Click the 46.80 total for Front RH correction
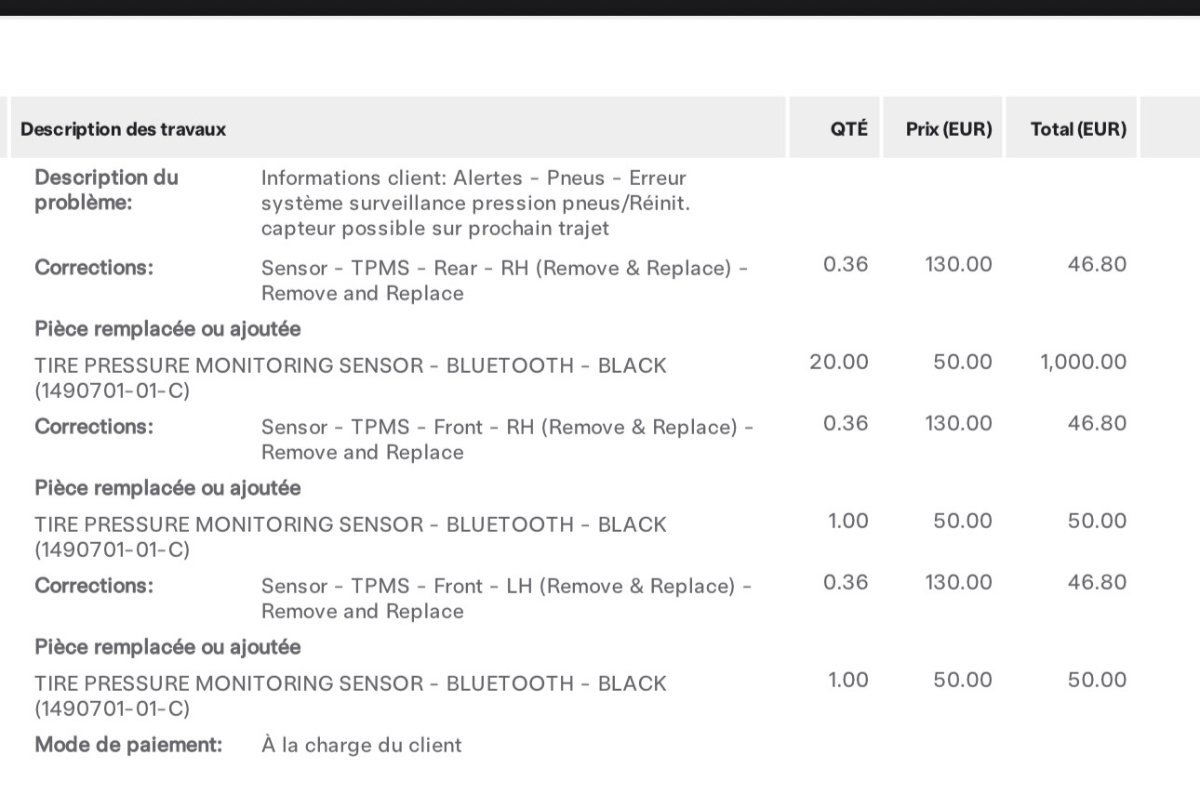The height and width of the screenshot is (808, 1200). tap(1096, 423)
